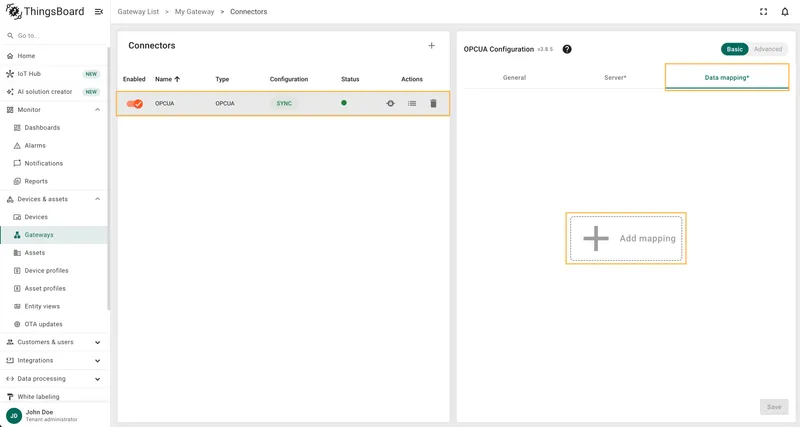Go to My Gateway breadcrumb
Viewport: 800px width, 427px height.
pyautogui.click(x=194, y=11)
